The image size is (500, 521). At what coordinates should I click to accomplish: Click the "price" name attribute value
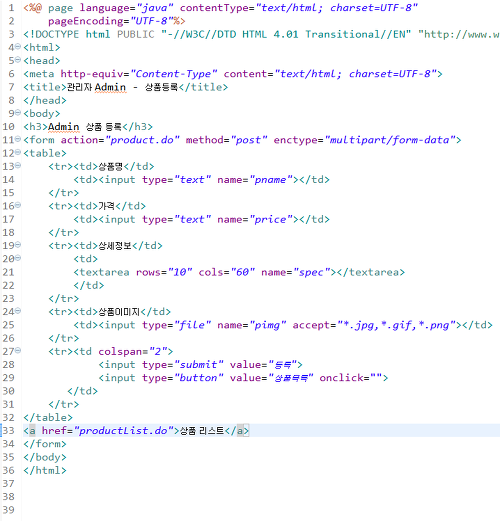coord(271,219)
